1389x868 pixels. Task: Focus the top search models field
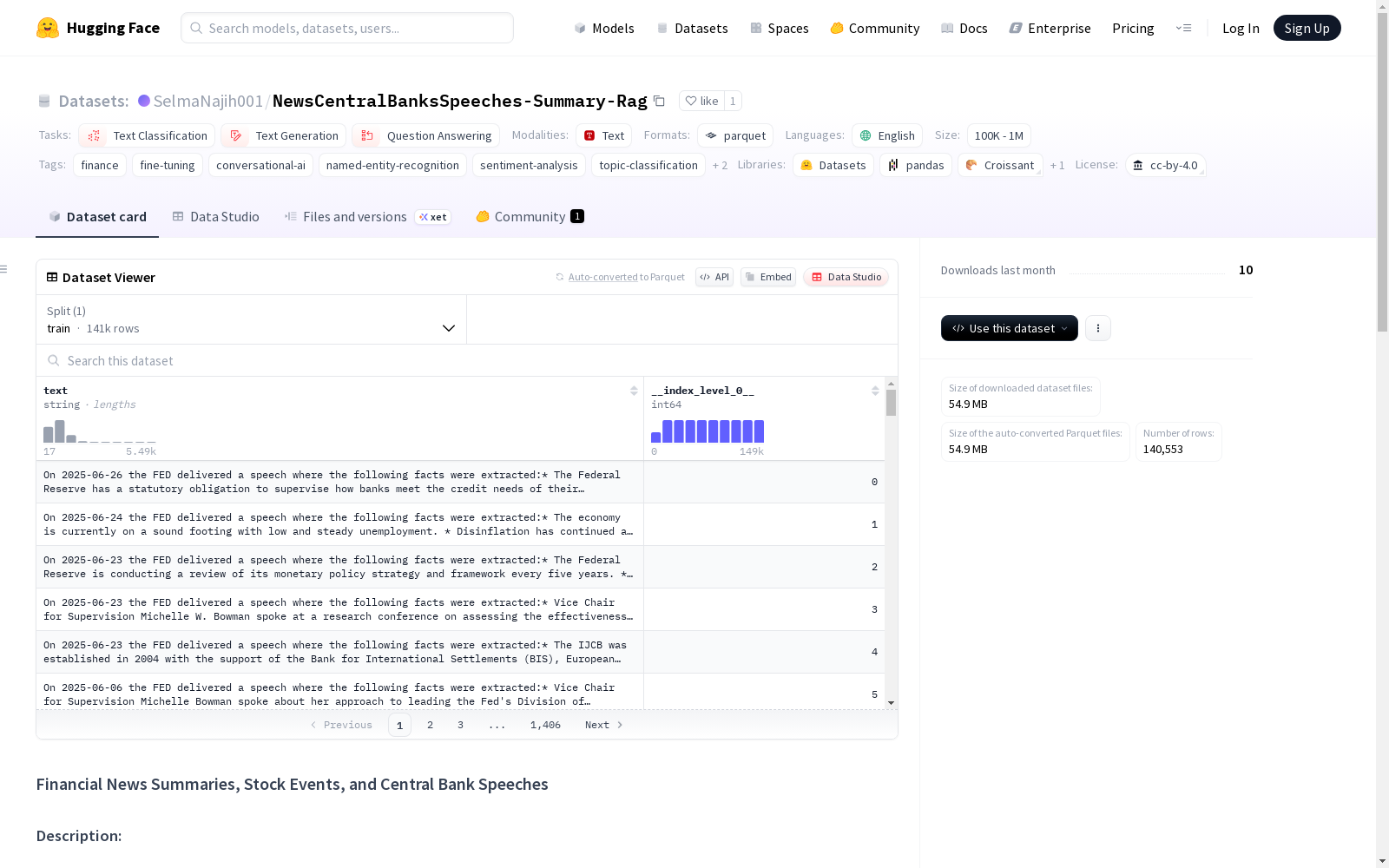tap(347, 28)
